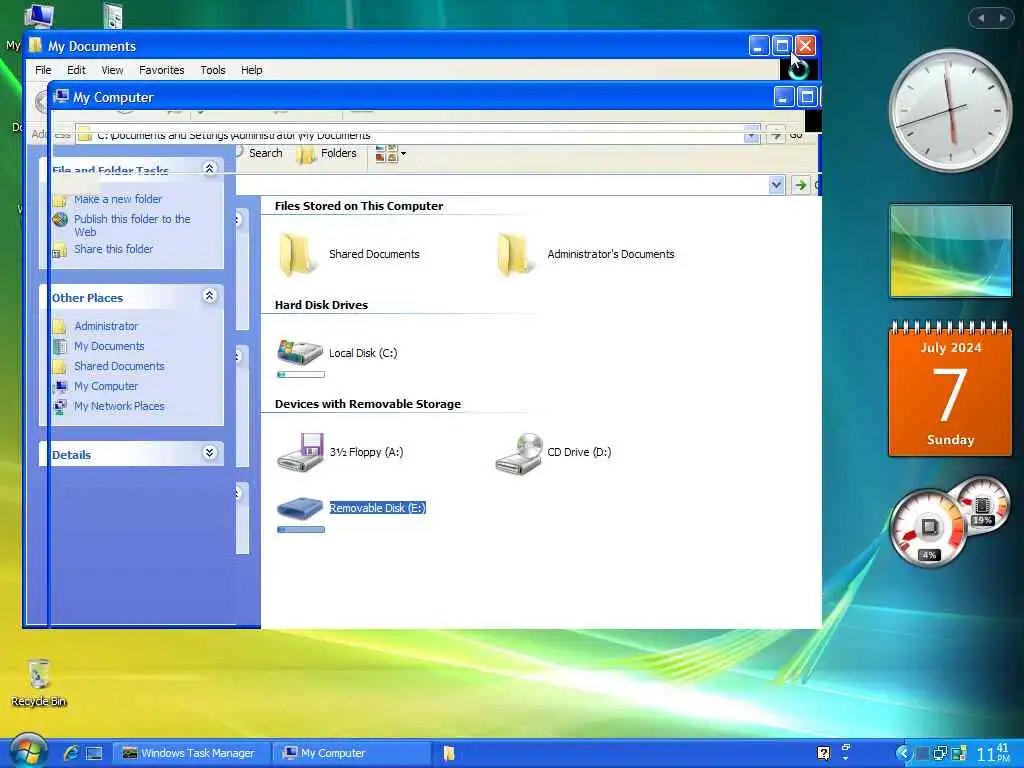
Task: Expand hidden tray icons arrow
Action: click(903, 753)
